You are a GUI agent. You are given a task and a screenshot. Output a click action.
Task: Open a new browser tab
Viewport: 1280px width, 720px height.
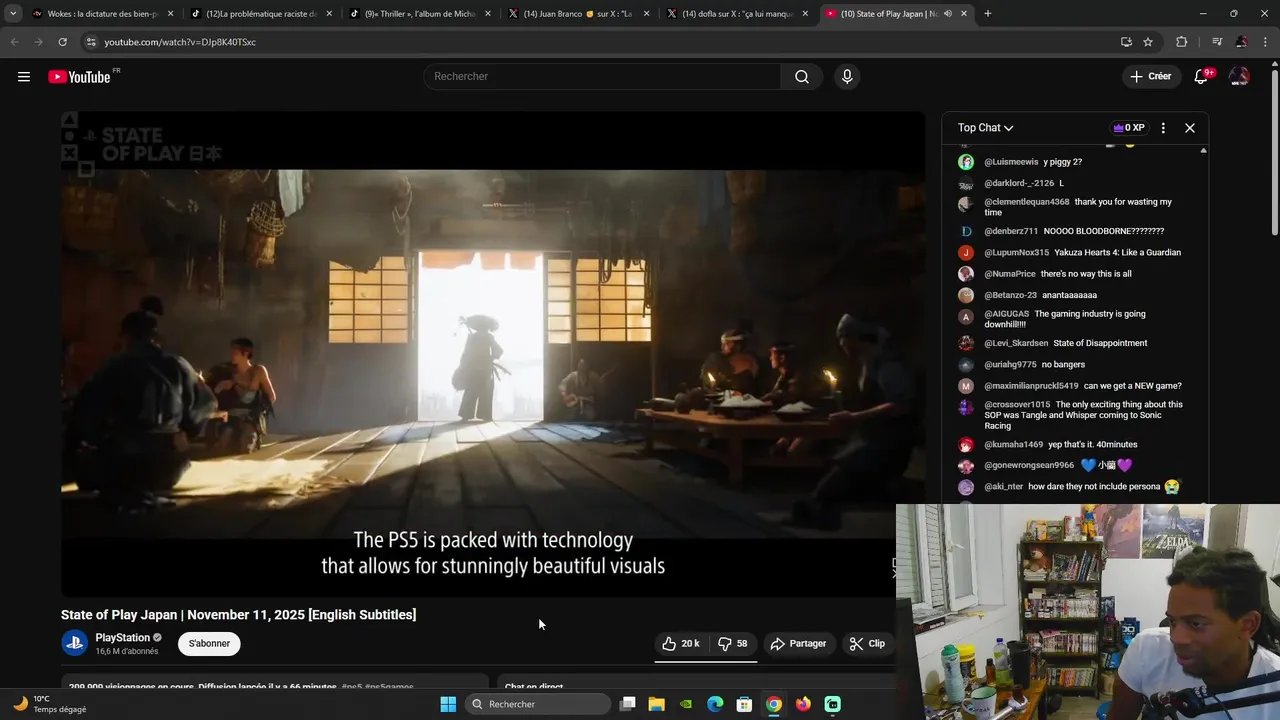point(988,14)
